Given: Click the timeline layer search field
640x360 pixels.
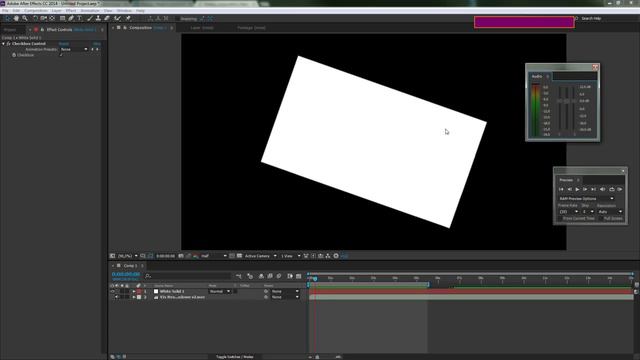Looking at the screenshot, I should 188,276.
